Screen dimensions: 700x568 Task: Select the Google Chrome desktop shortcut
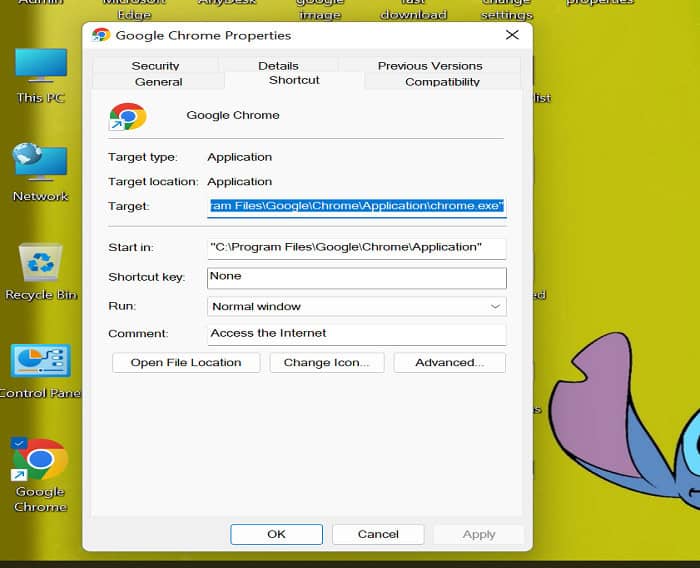click(x=40, y=476)
